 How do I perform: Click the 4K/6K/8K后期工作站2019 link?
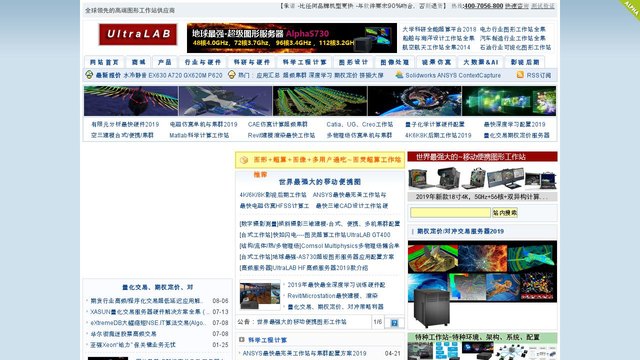click(438, 135)
